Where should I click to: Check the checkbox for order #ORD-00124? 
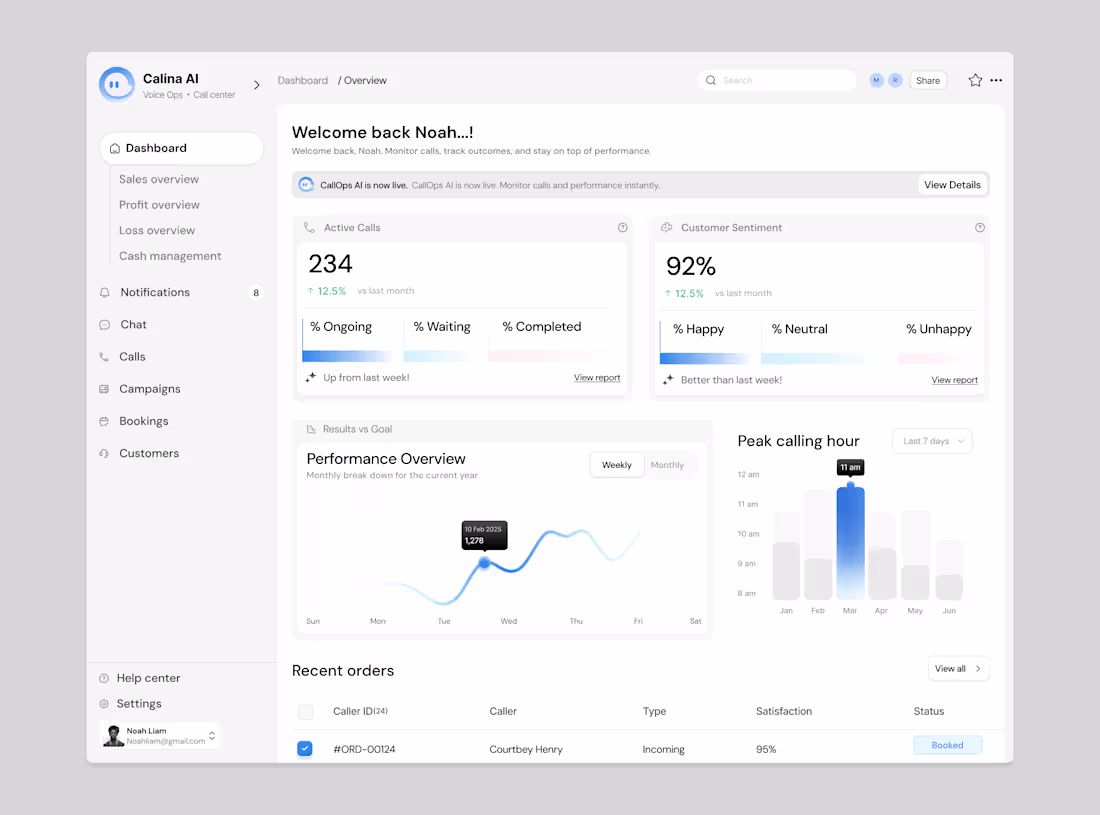click(x=305, y=748)
